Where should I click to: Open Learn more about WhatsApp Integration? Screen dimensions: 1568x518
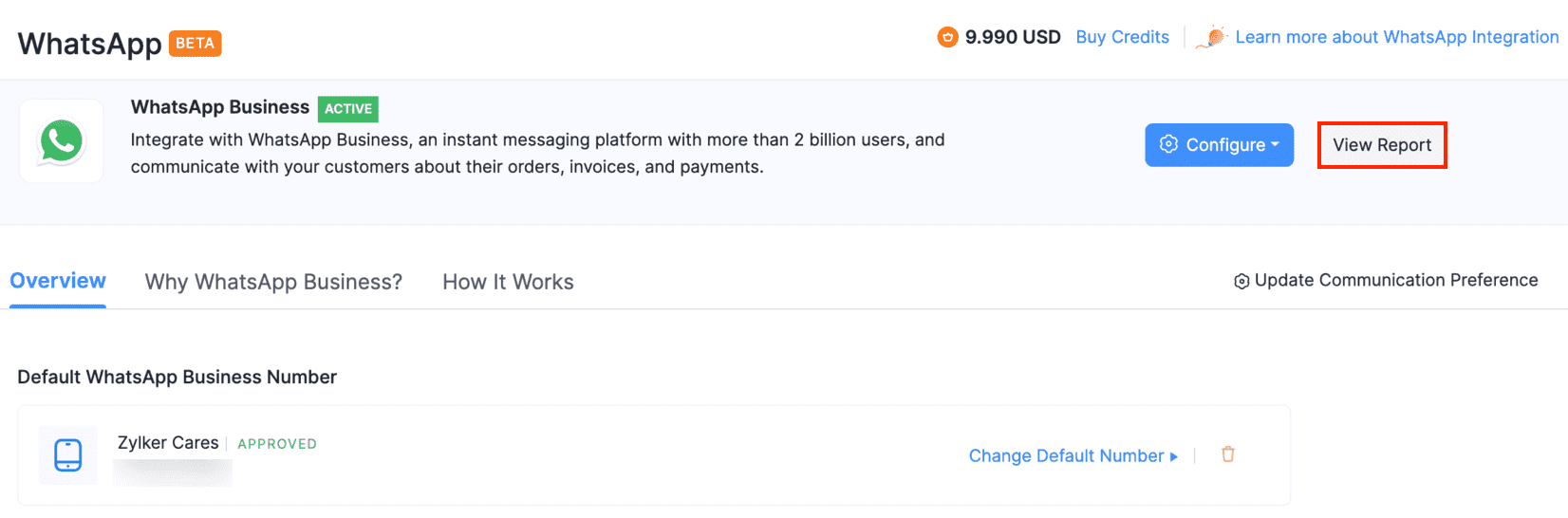[x=1396, y=37]
